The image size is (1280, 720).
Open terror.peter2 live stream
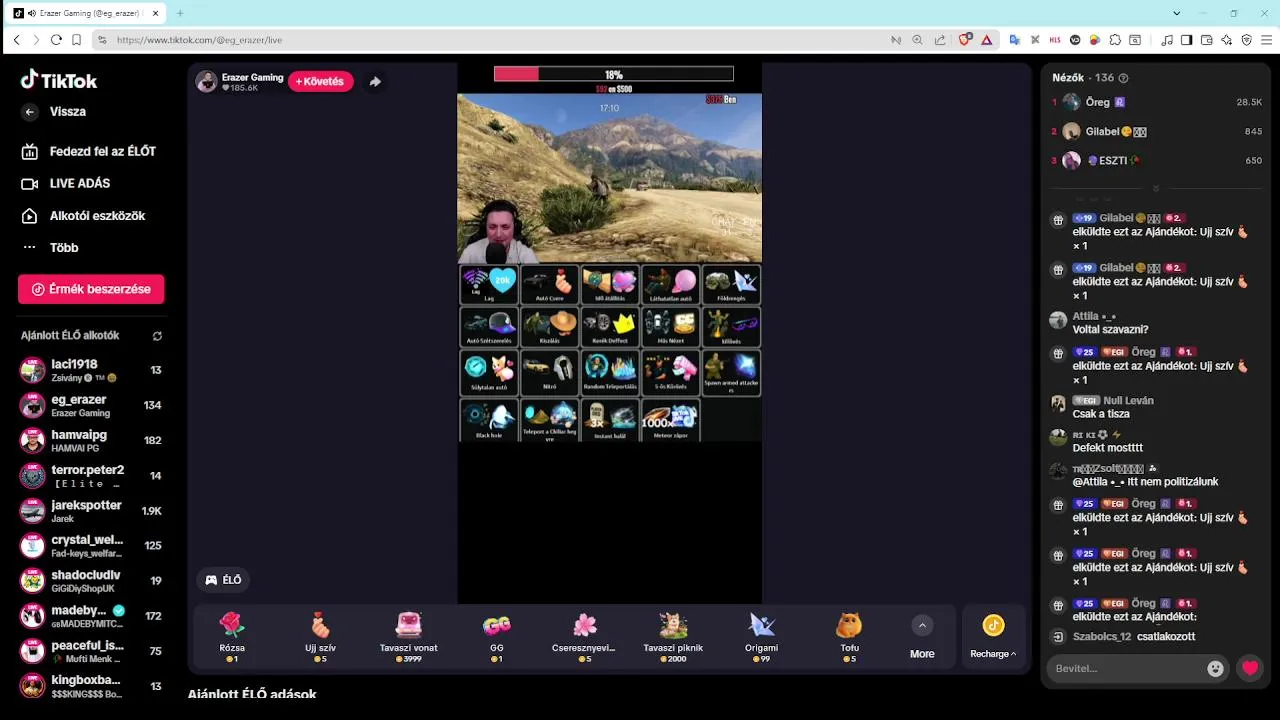point(91,475)
